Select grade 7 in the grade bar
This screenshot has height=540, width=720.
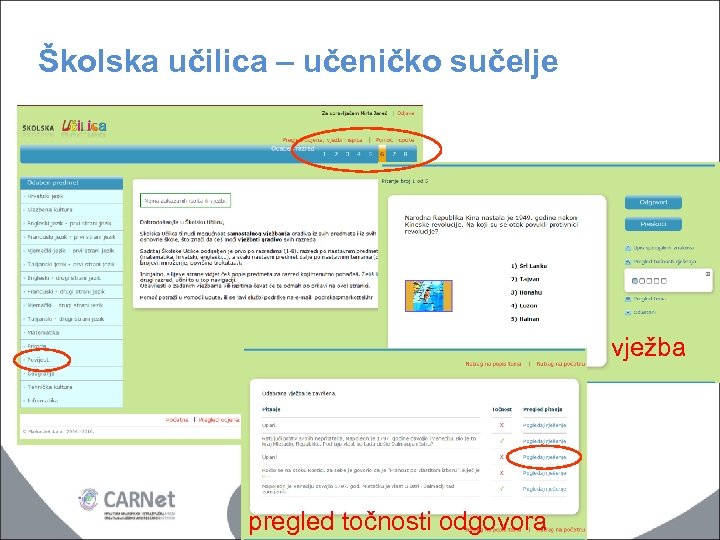tap(394, 154)
